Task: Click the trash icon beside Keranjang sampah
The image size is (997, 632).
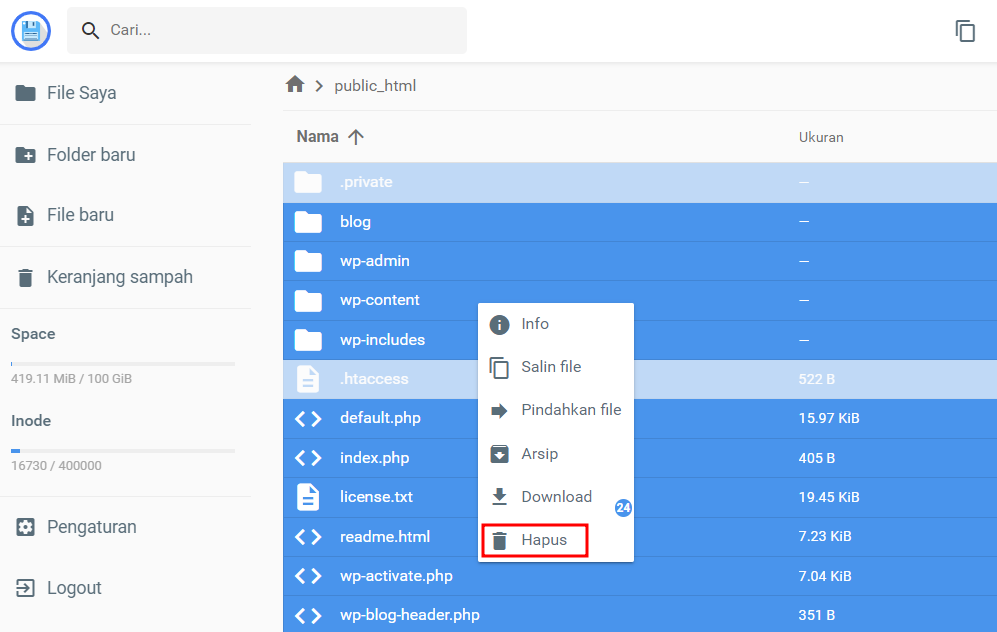Action: click(24, 276)
